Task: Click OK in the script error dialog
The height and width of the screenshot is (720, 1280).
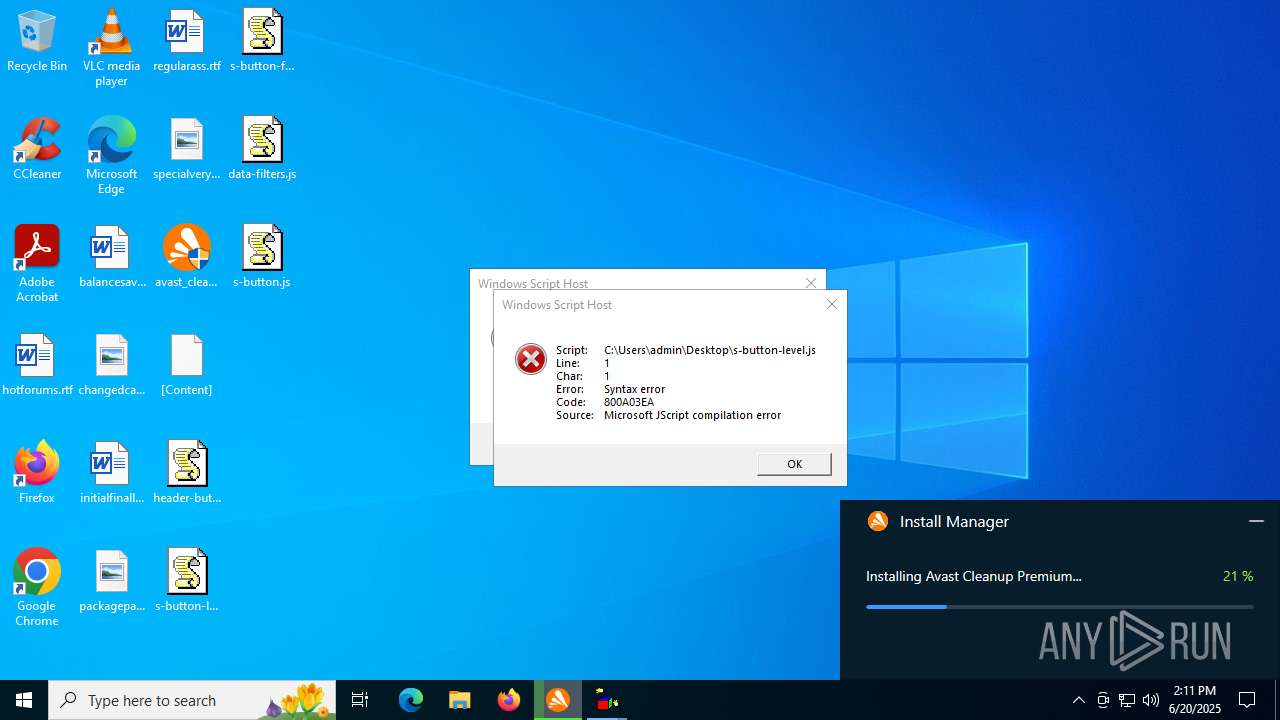Action: pyautogui.click(x=794, y=464)
